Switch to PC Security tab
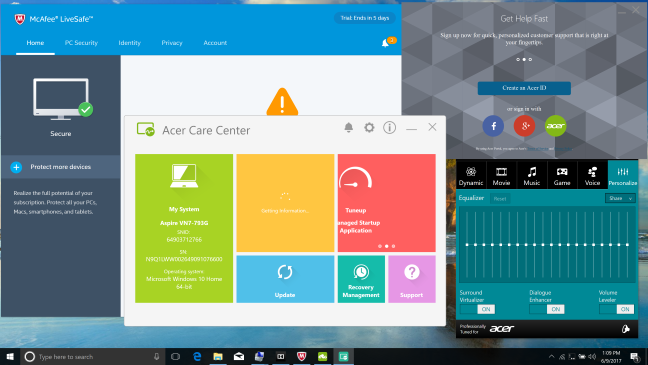648x365 pixels. 81,43
